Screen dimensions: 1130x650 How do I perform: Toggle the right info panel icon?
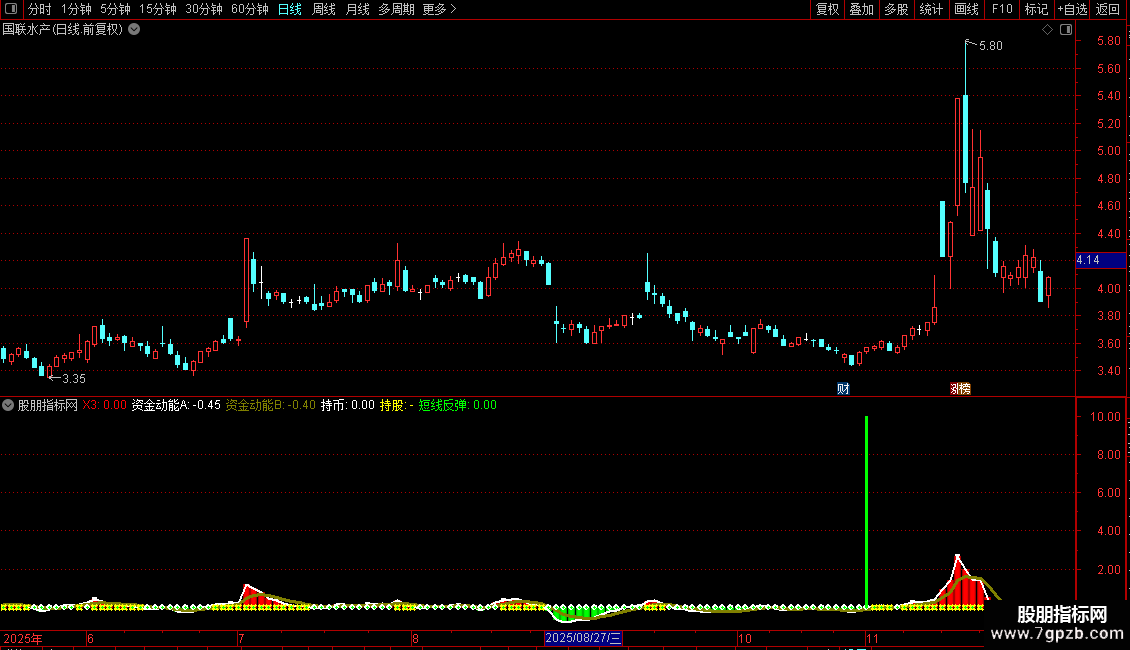[1066, 30]
